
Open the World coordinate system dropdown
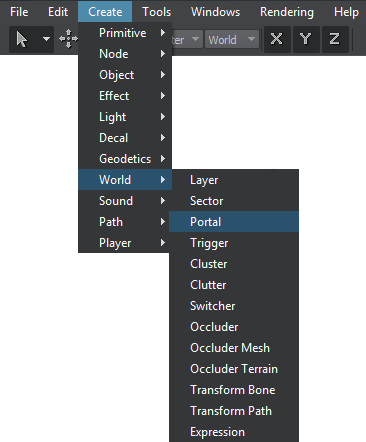(x=232, y=40)
